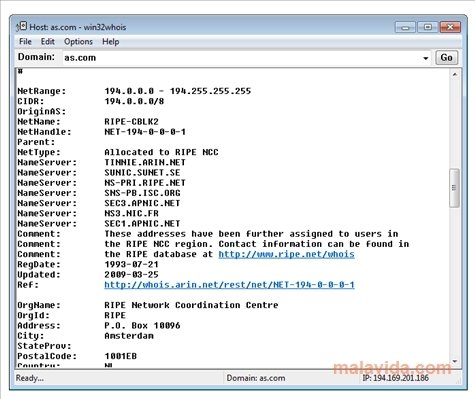Click the scrollbar down arrow

pyautogui.click(x=455, y=361)
